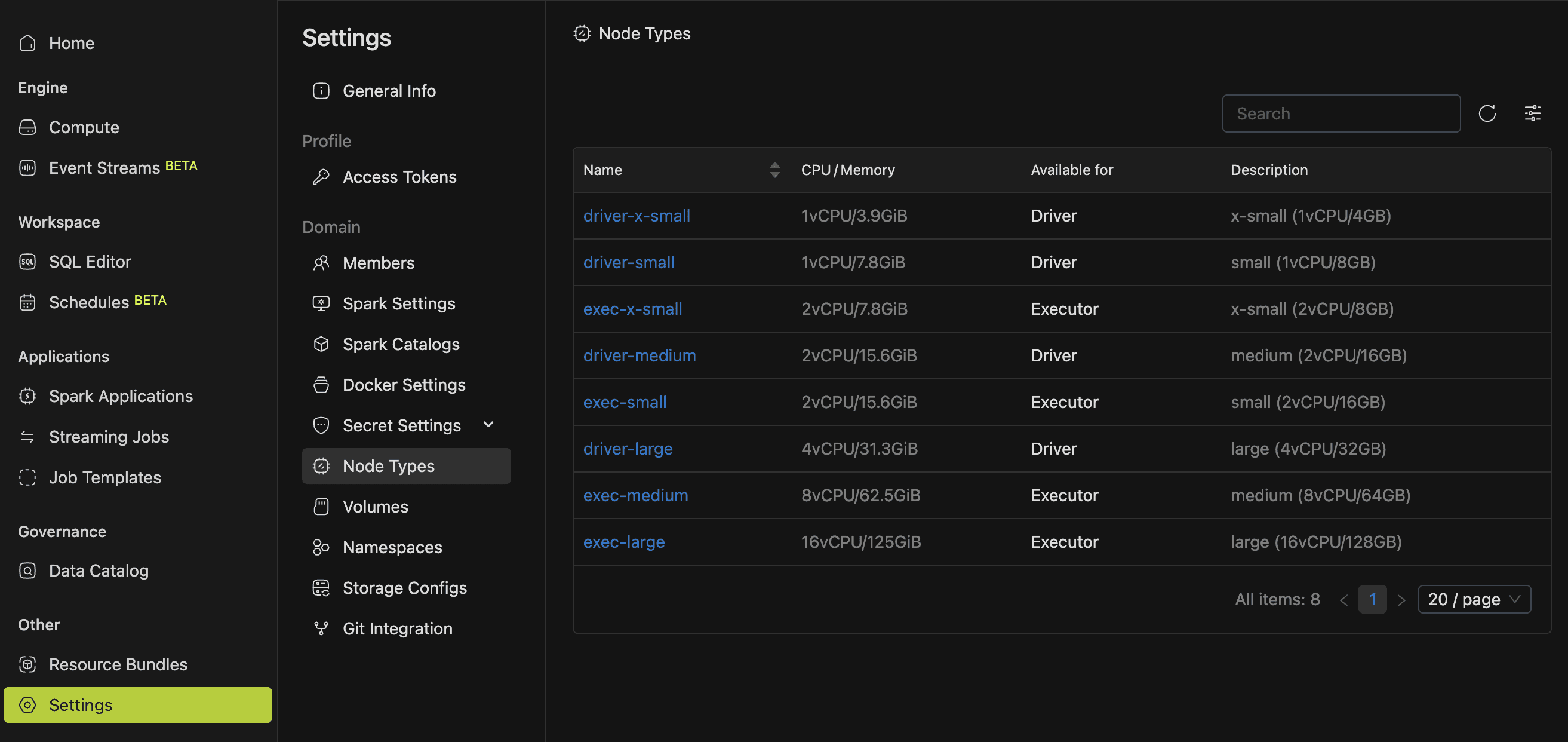Select the Access Tokens key icon
The image size is (1568, 742).
tap(321, 177)
